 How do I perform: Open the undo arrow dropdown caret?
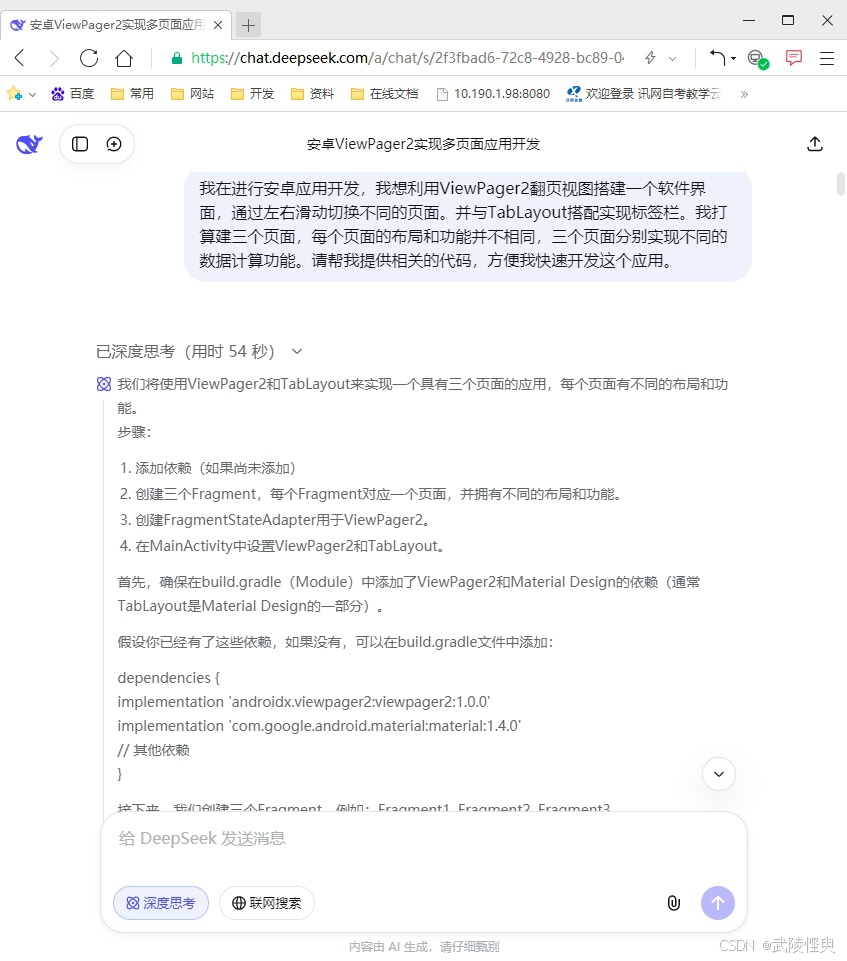(733, 59)
